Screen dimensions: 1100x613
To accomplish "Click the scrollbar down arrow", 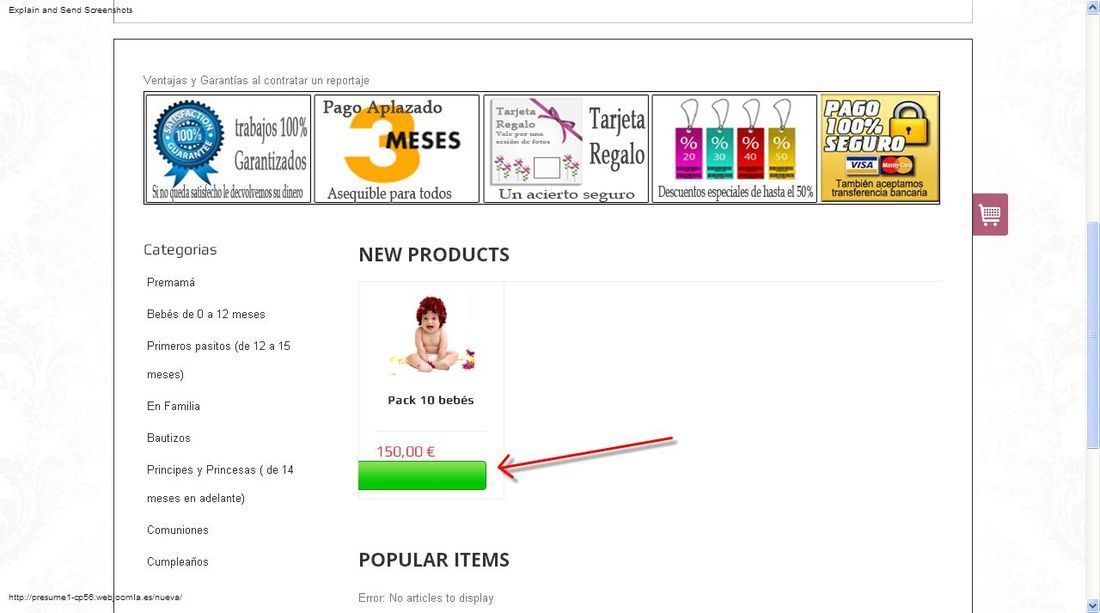I will pos(1092,605).
